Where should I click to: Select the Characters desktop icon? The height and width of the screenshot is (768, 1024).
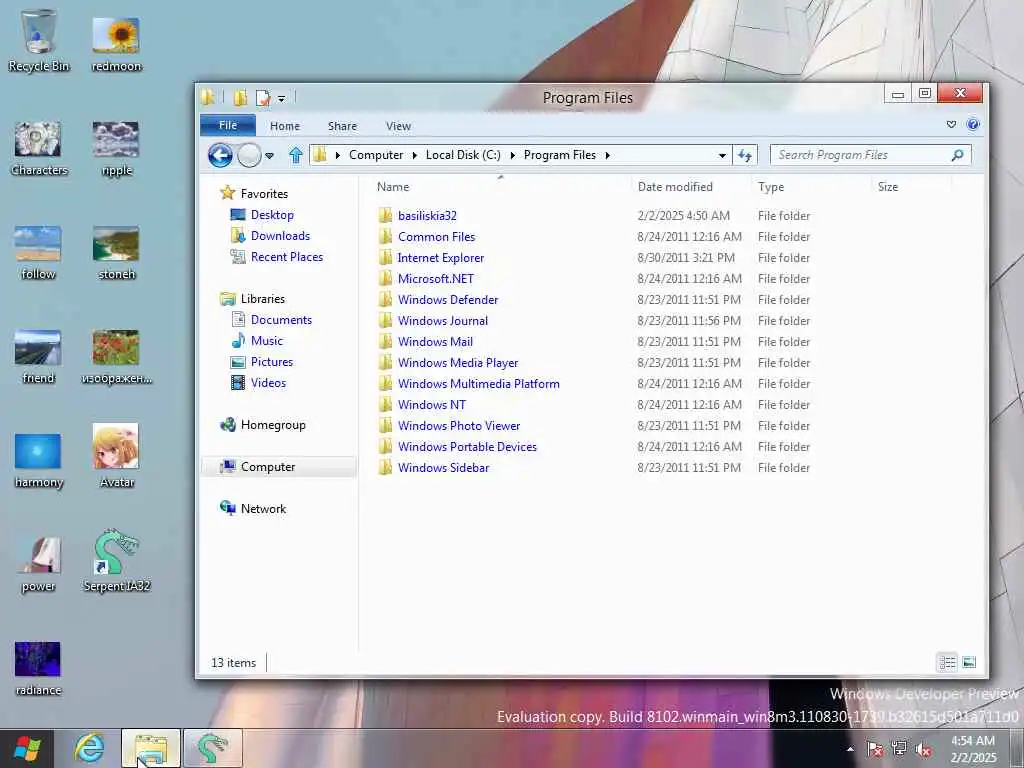[x=39, y=148]
